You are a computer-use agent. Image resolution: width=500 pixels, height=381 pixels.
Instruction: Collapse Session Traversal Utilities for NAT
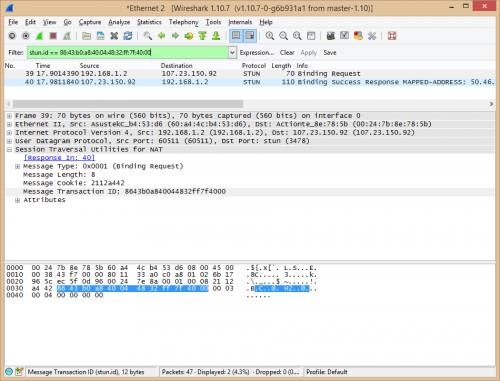[9, 149]
